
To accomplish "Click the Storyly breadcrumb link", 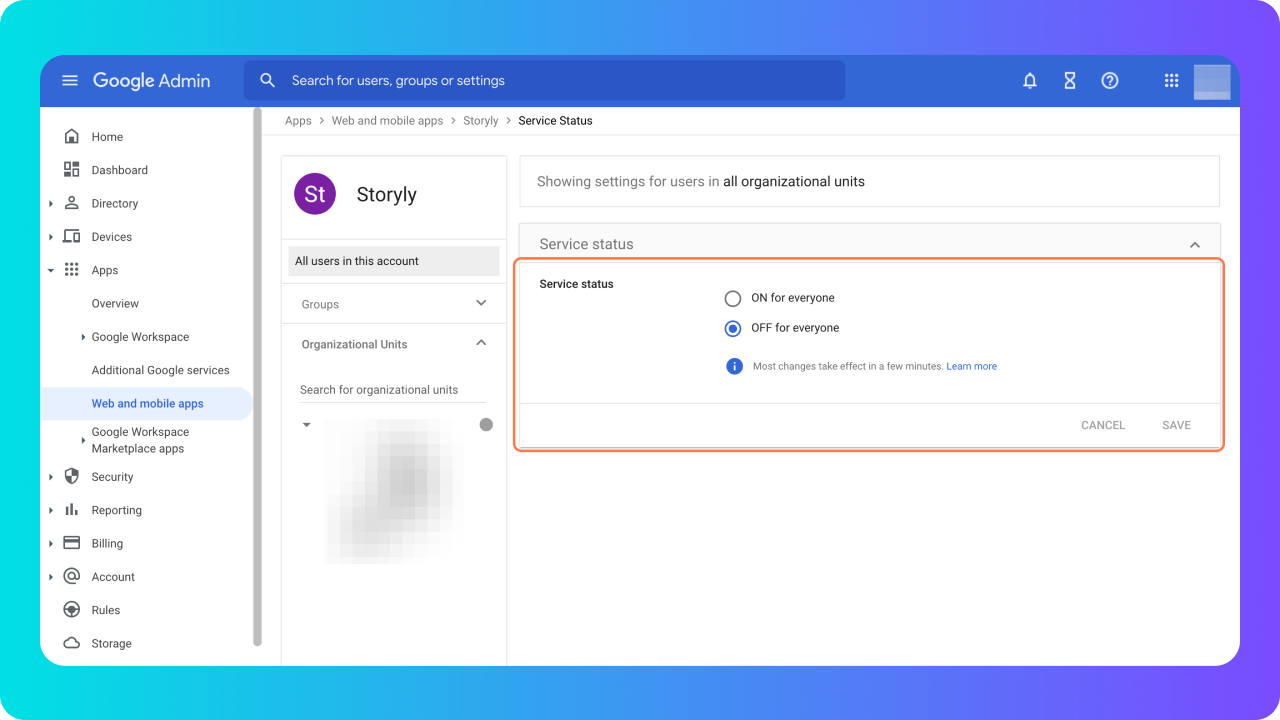I will click(480, 121).
